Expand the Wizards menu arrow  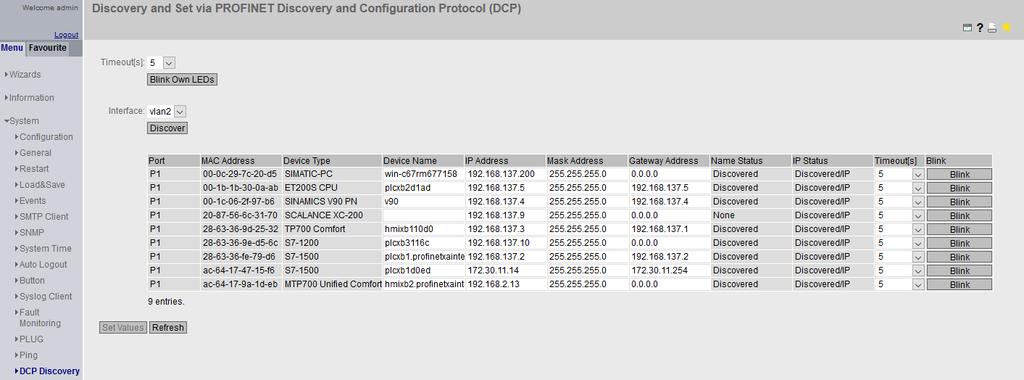pyautogui.click(x=6, y=74)
